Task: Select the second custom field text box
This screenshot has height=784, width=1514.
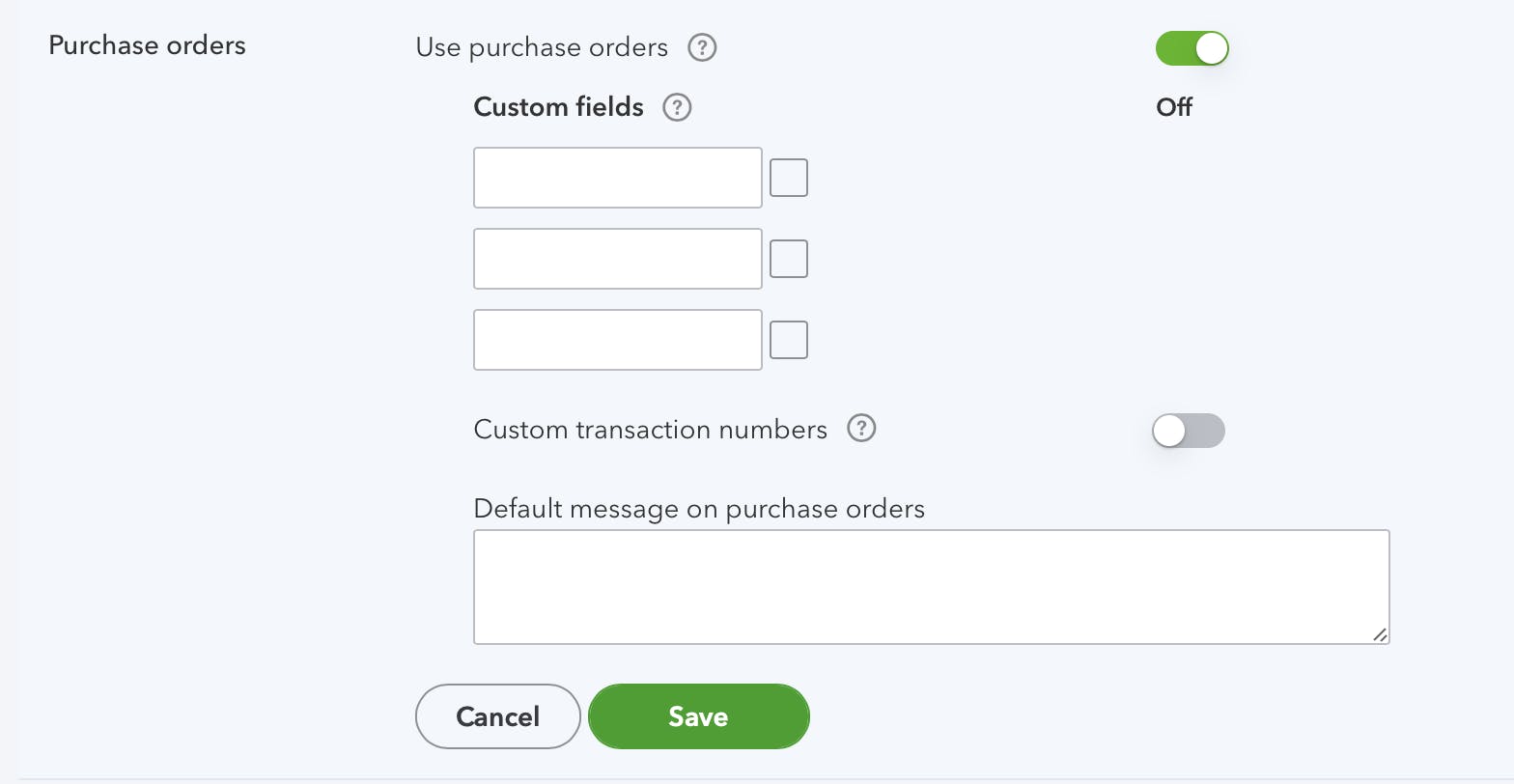Action: [617, 259]
